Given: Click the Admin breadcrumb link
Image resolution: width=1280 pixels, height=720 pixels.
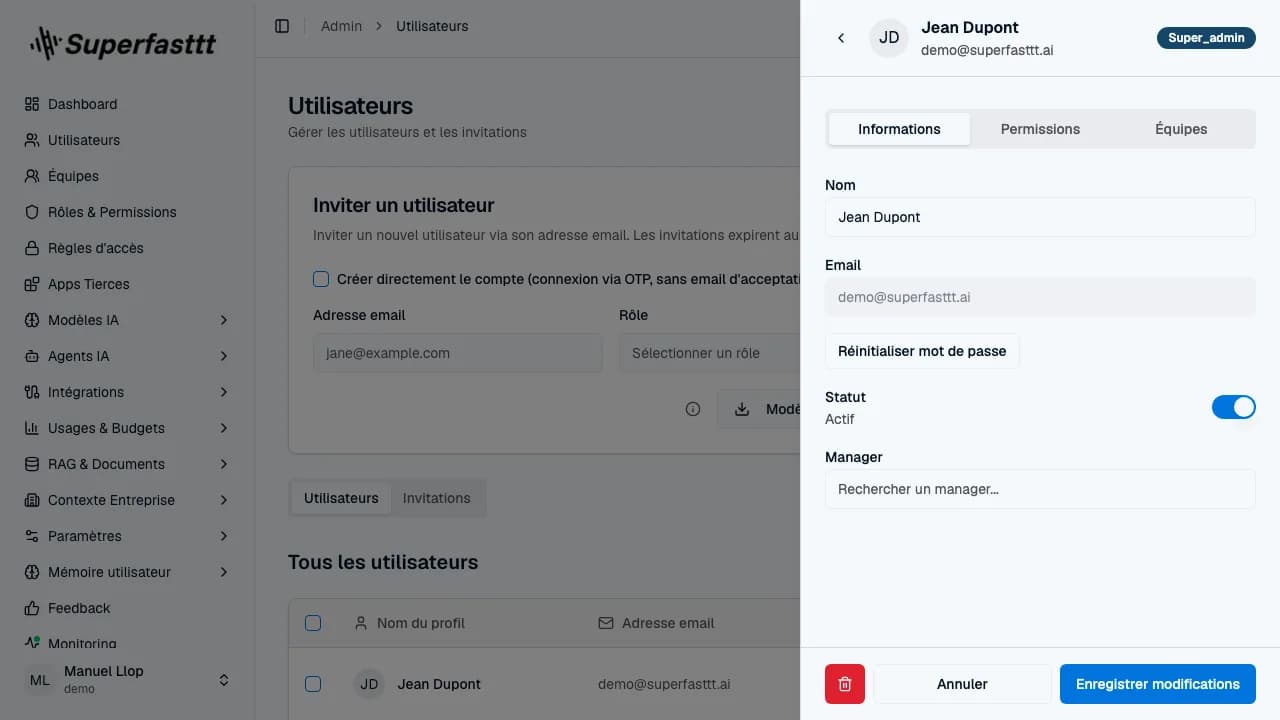Looking at the screenshot, I should (x=341, y=26).
